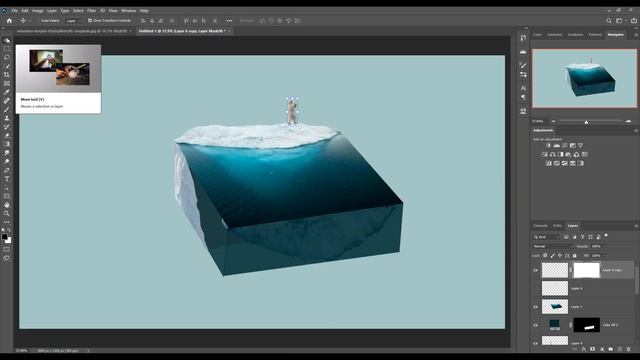
Task: Select the Lasso tool
Action: tap(7, 58)
